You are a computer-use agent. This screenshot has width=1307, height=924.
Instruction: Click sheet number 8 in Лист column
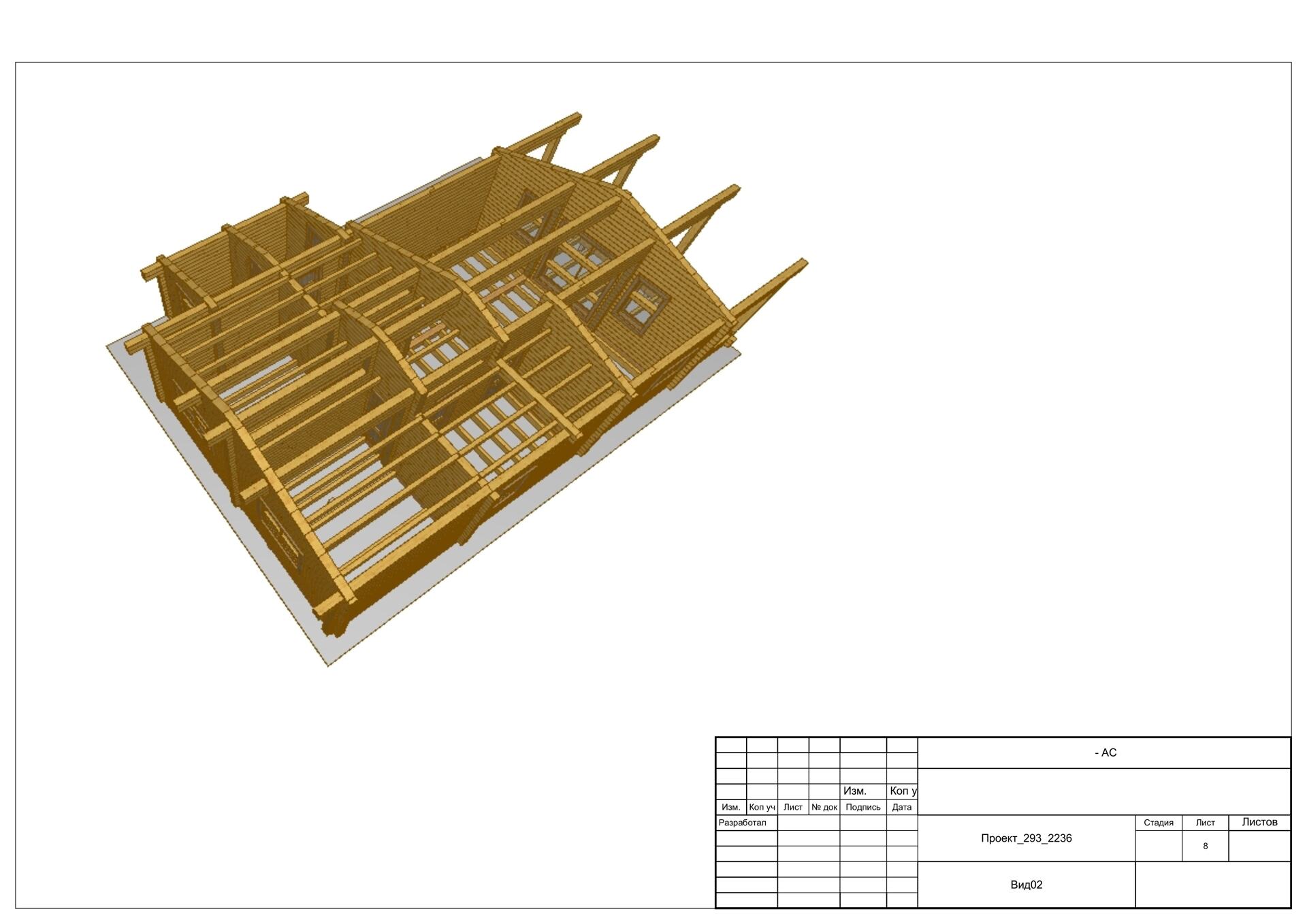(1205, 846)
